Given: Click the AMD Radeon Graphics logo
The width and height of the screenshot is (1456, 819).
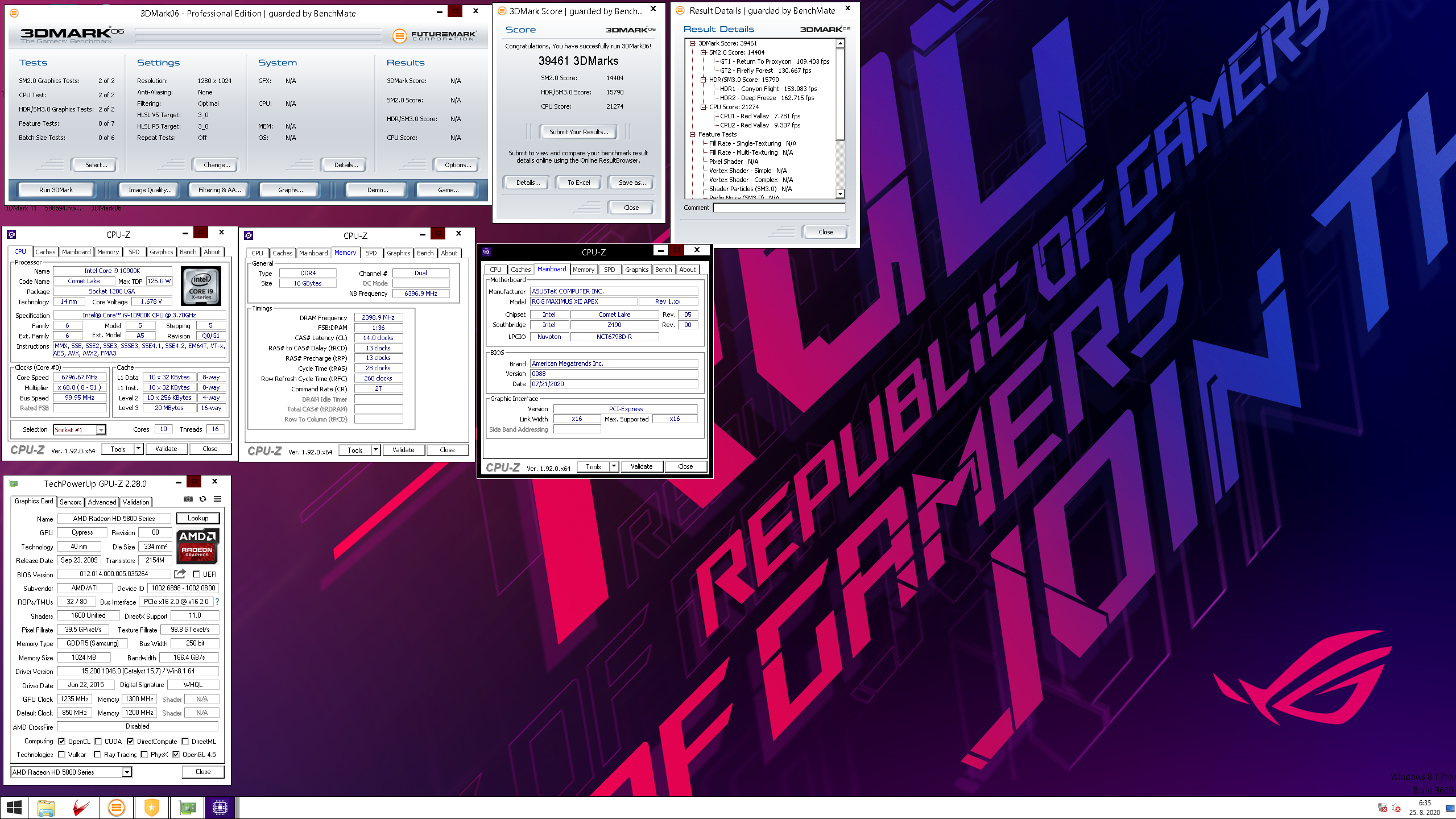Looking at the screenshot, I should (197, 546).
